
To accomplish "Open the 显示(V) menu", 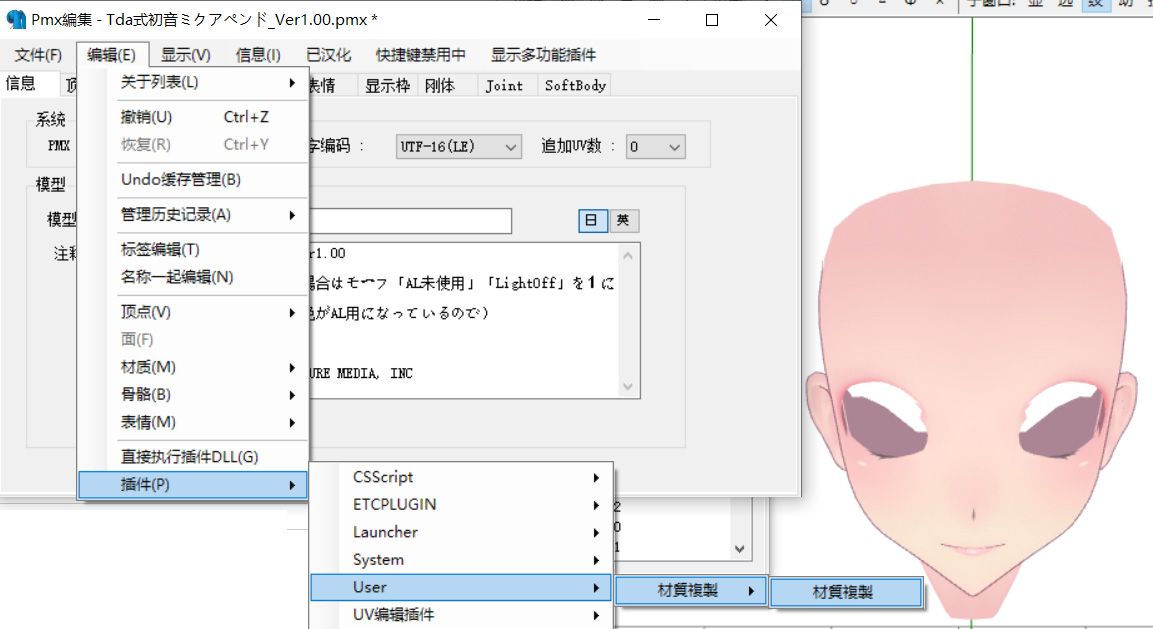I will click(185, 55).
